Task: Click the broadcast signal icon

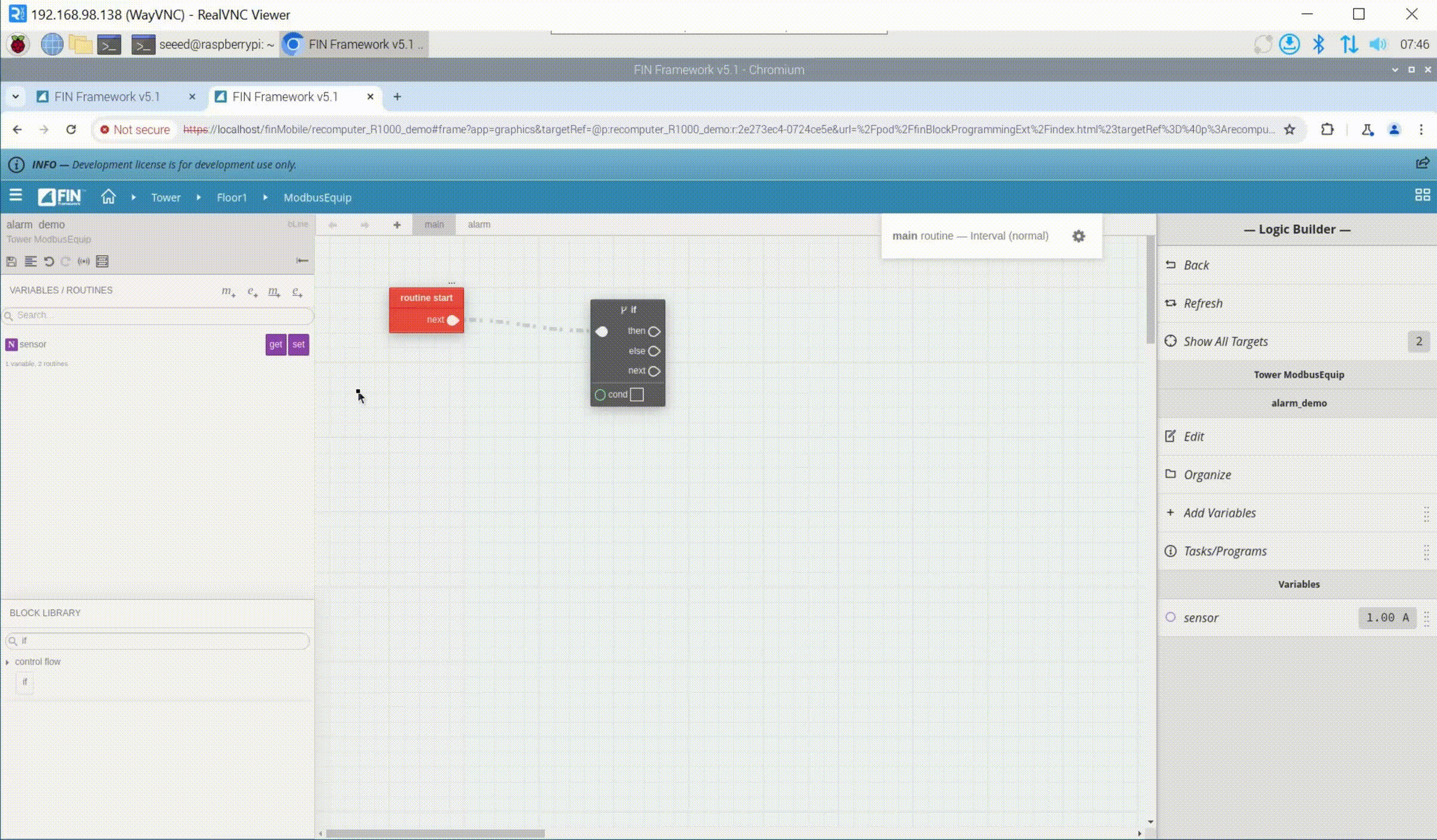Action: click(x=84, y=262)
